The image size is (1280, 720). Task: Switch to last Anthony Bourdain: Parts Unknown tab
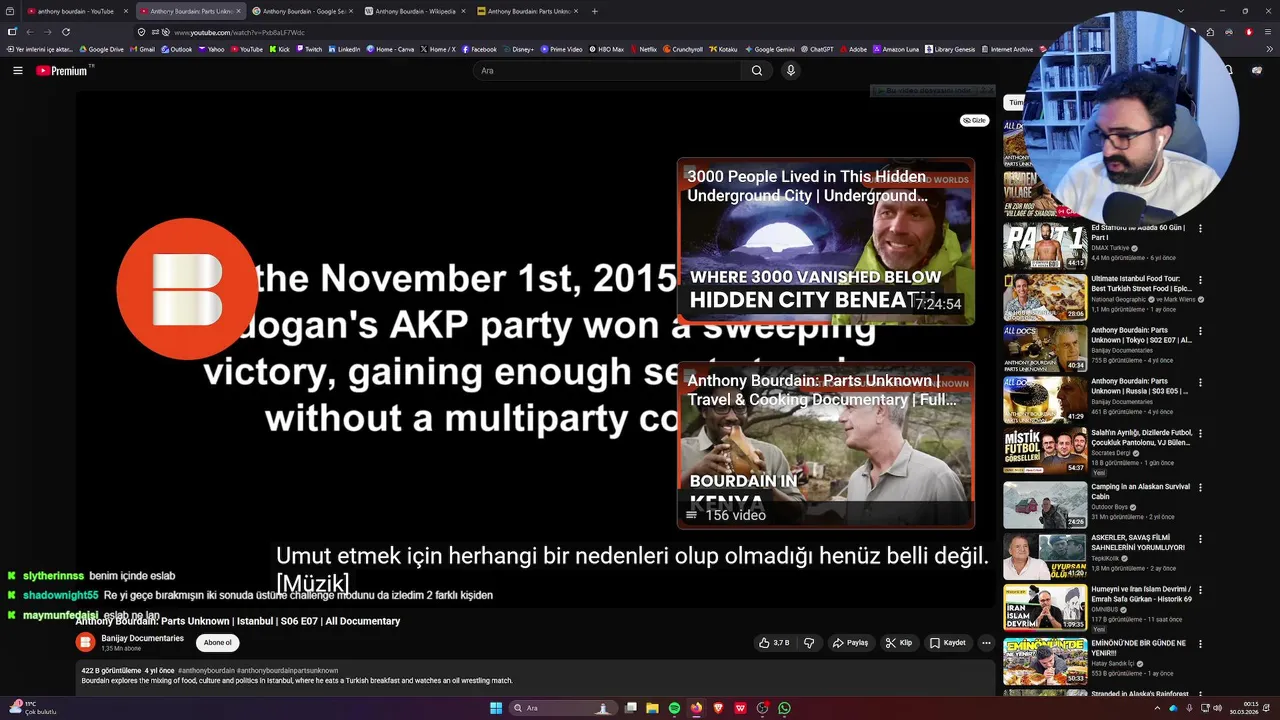[x=528, y=11]
